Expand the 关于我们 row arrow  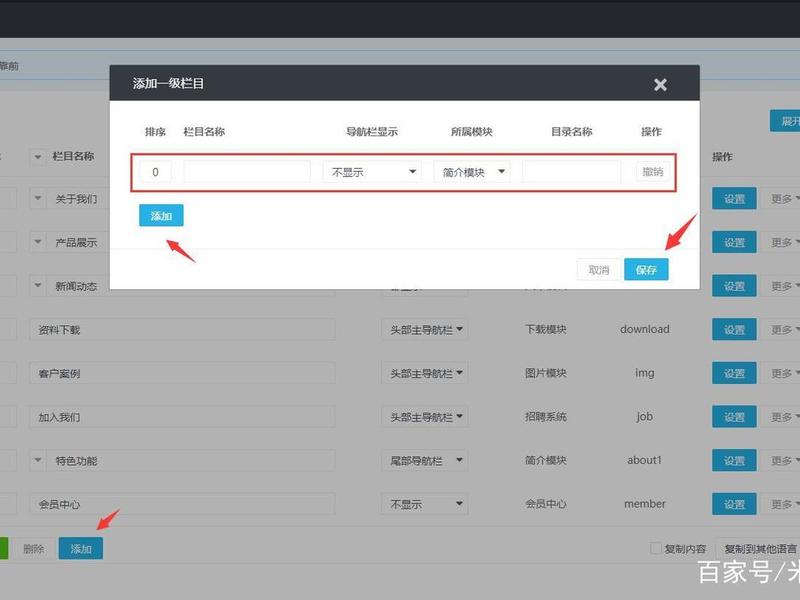[37, 198]
